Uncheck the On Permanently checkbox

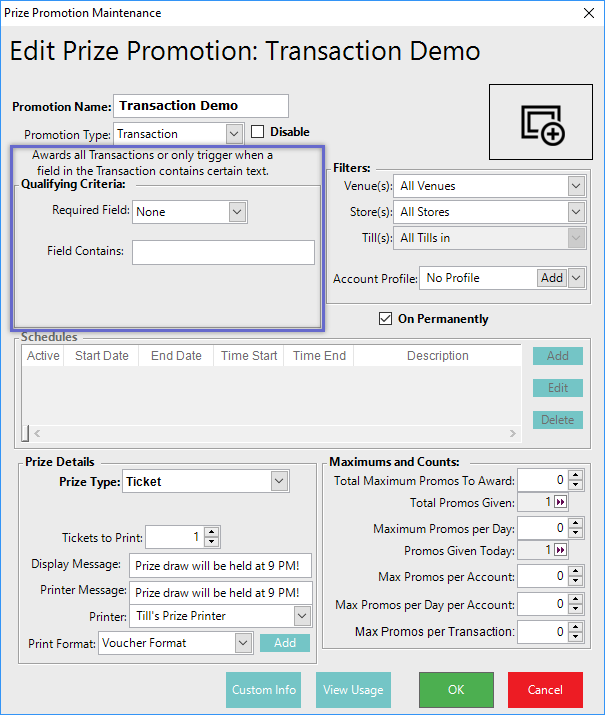coord(385,319)
